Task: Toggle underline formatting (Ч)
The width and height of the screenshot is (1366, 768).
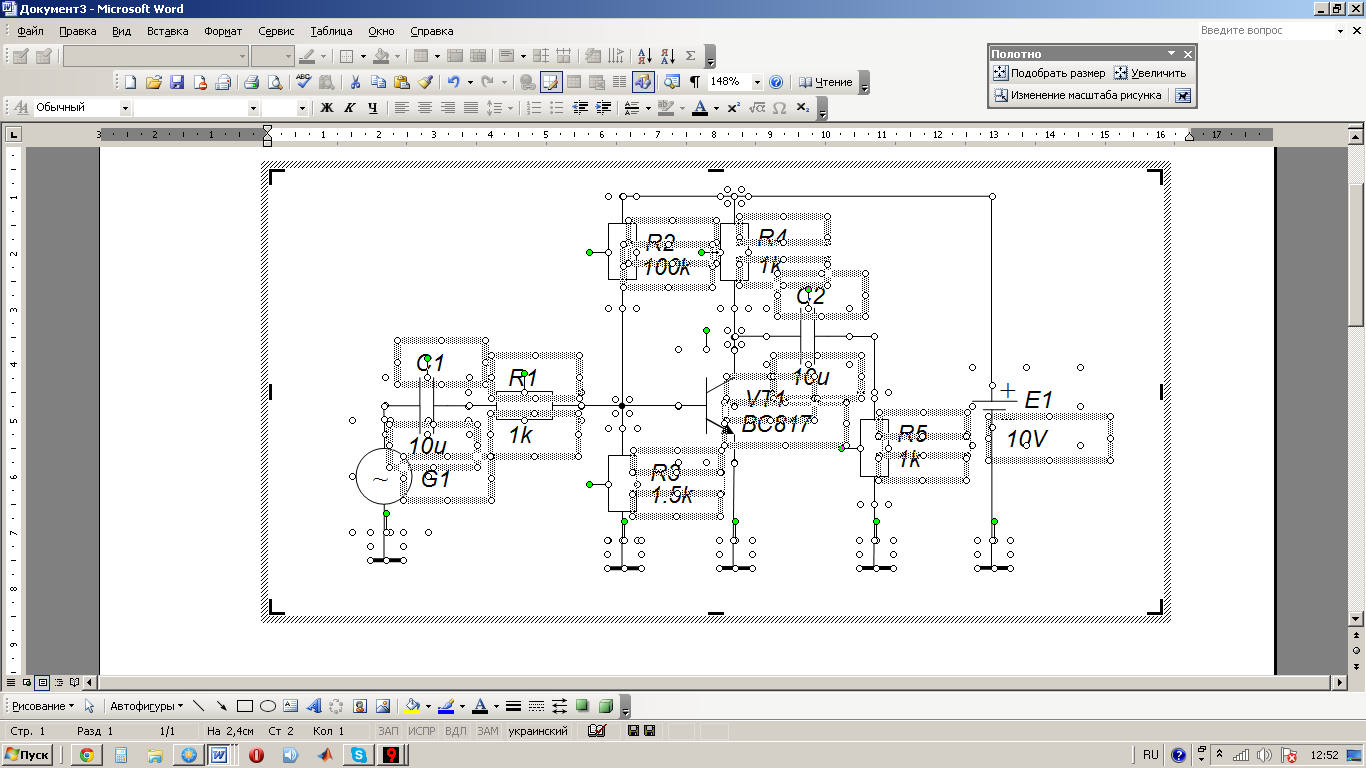Action: [372, 108]
